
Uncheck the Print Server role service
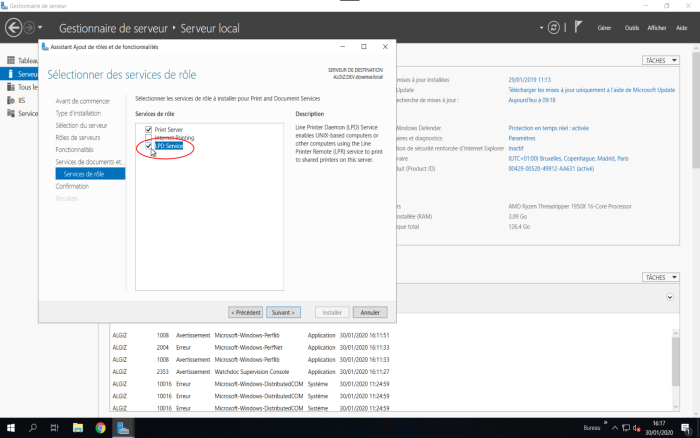pyautogui.click(x=149, y=130)
